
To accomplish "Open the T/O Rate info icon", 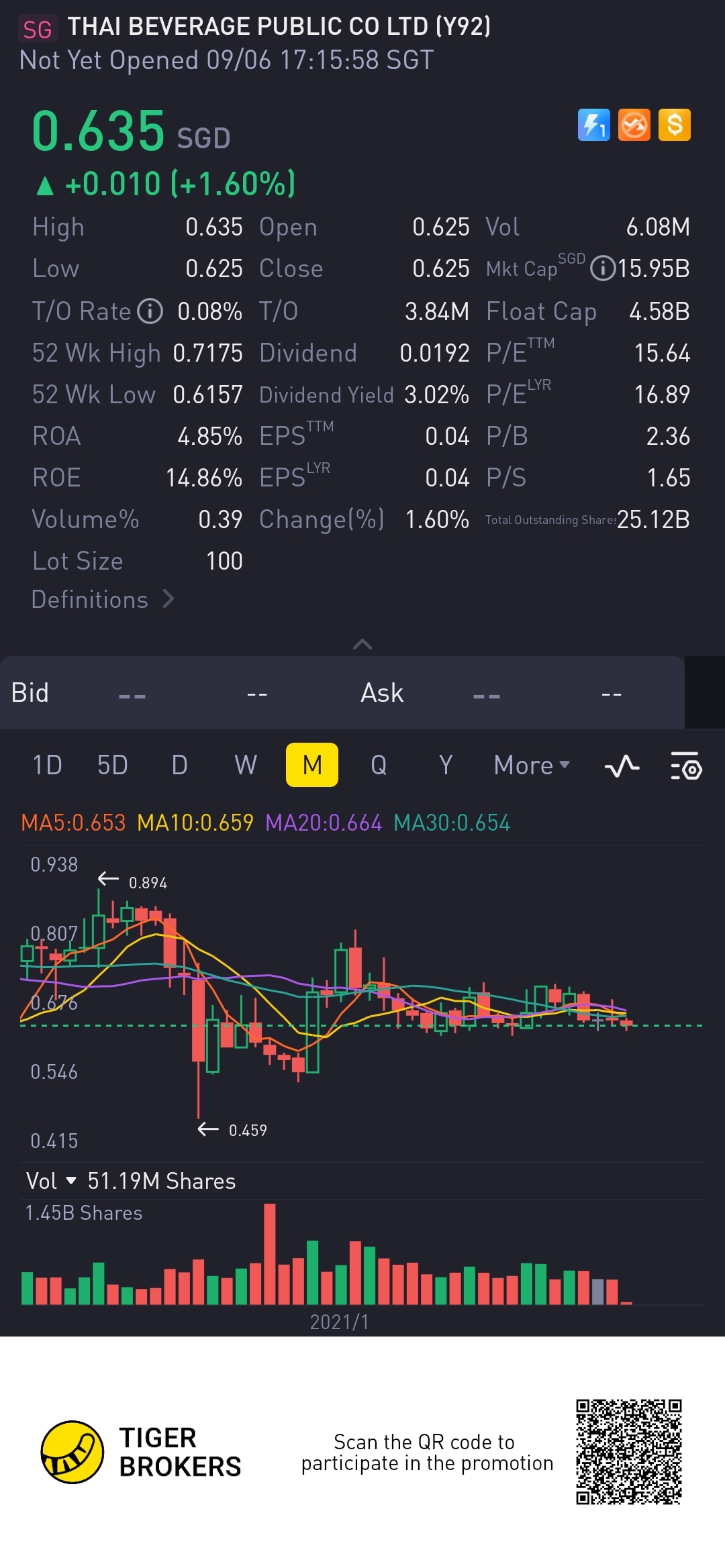I will click(x=150, y=311).
